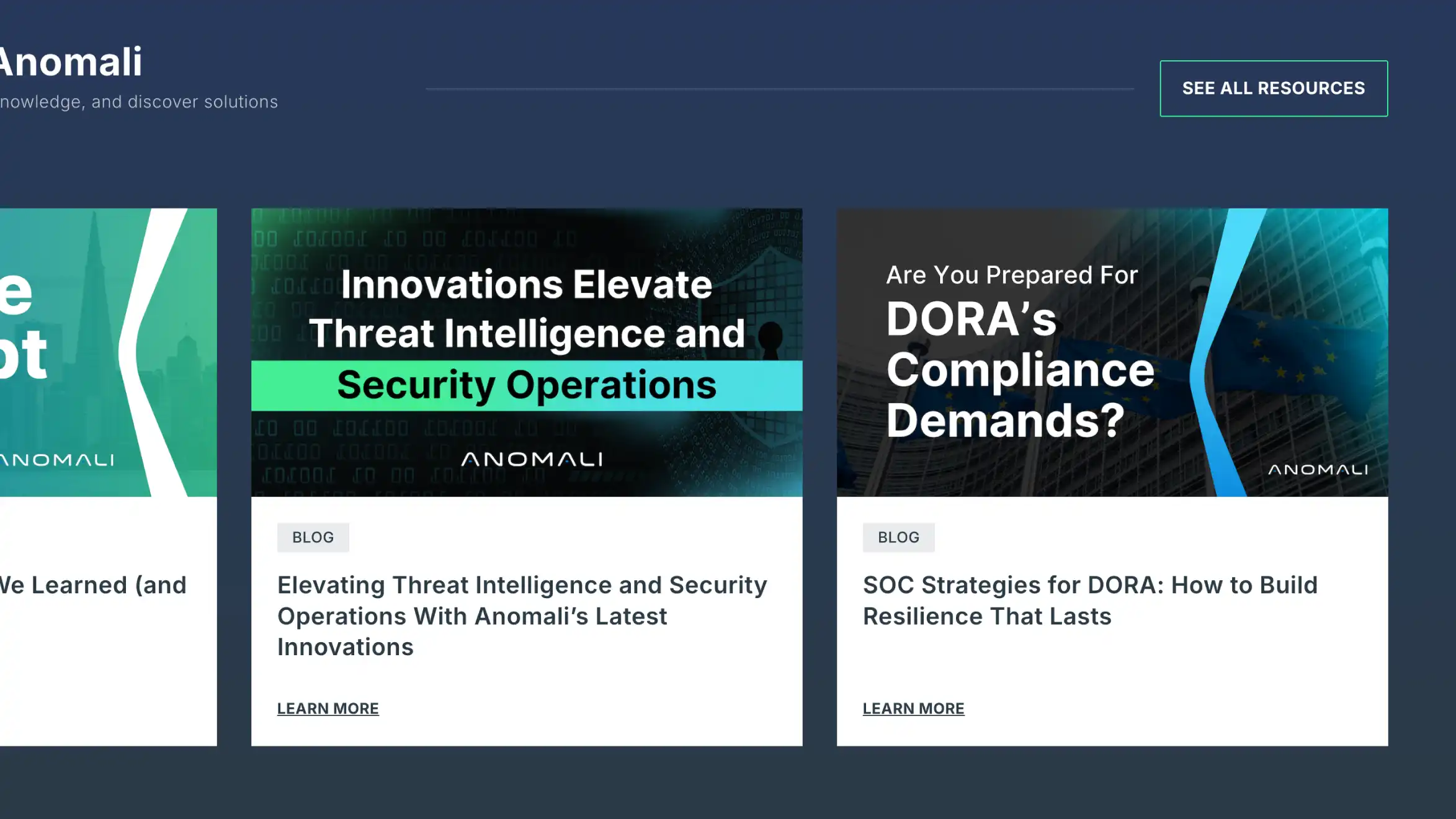Click the Anomali logo on DORA image
This screenshot has height=819, width=1456.
coord(1318,470)
